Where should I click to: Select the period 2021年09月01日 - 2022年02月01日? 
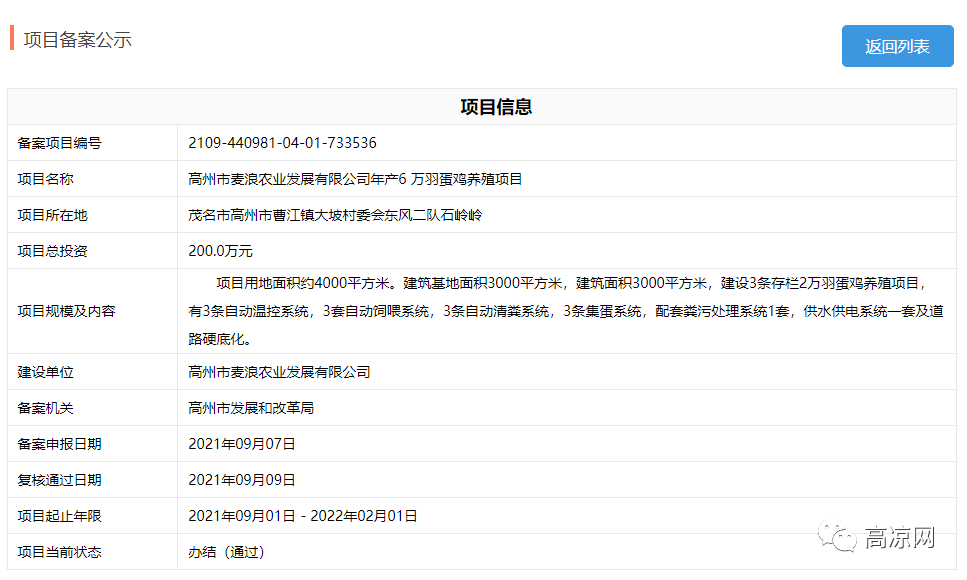point(303,516)
